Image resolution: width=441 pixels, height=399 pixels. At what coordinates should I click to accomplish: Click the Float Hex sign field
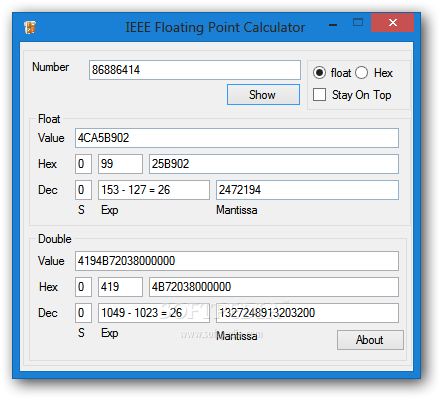click(83, 164)
